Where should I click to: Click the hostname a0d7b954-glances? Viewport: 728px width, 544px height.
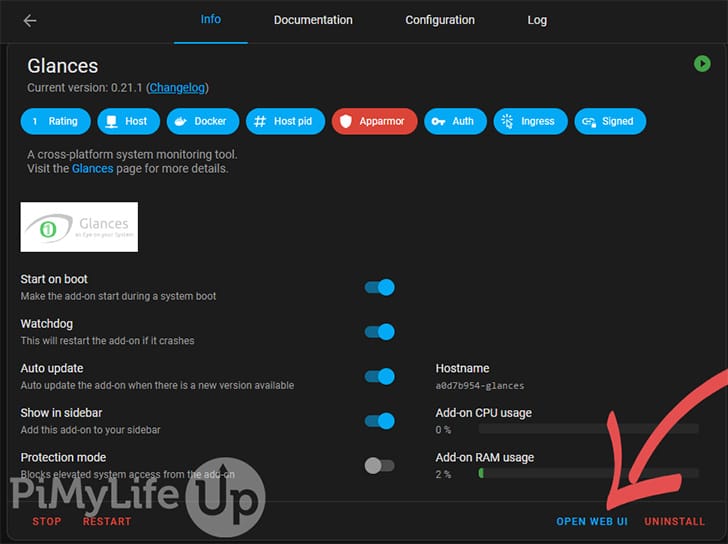(480, 386)
